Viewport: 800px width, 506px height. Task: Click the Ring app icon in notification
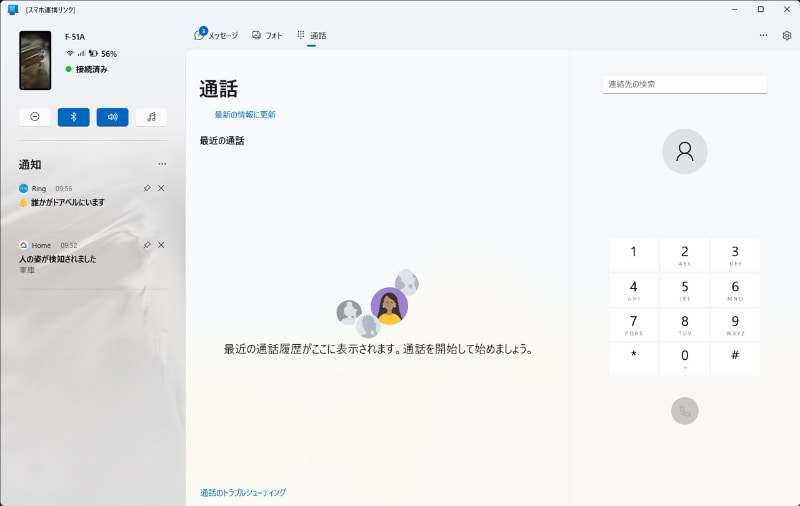23,188
